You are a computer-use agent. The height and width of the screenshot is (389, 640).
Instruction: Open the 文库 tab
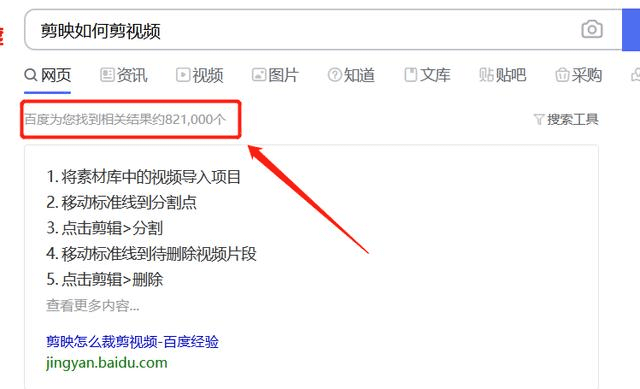(427, 75)
